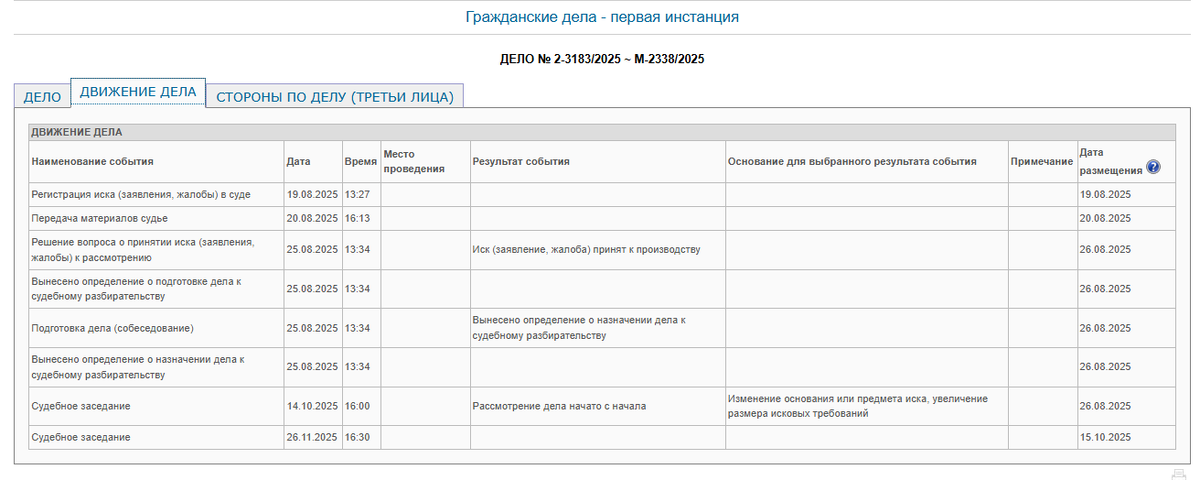Click the row Передача материалов судье
Image resolution: width=1200 pixels, height=480 pixels.
(x=603, y=218)
